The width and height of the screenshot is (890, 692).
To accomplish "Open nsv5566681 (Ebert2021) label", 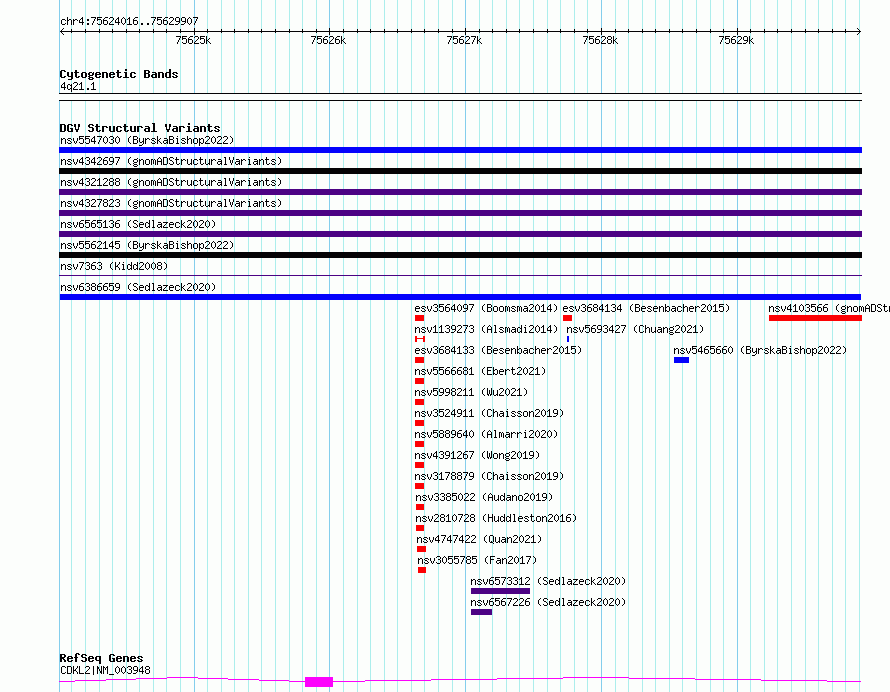I will coord(480,371).
